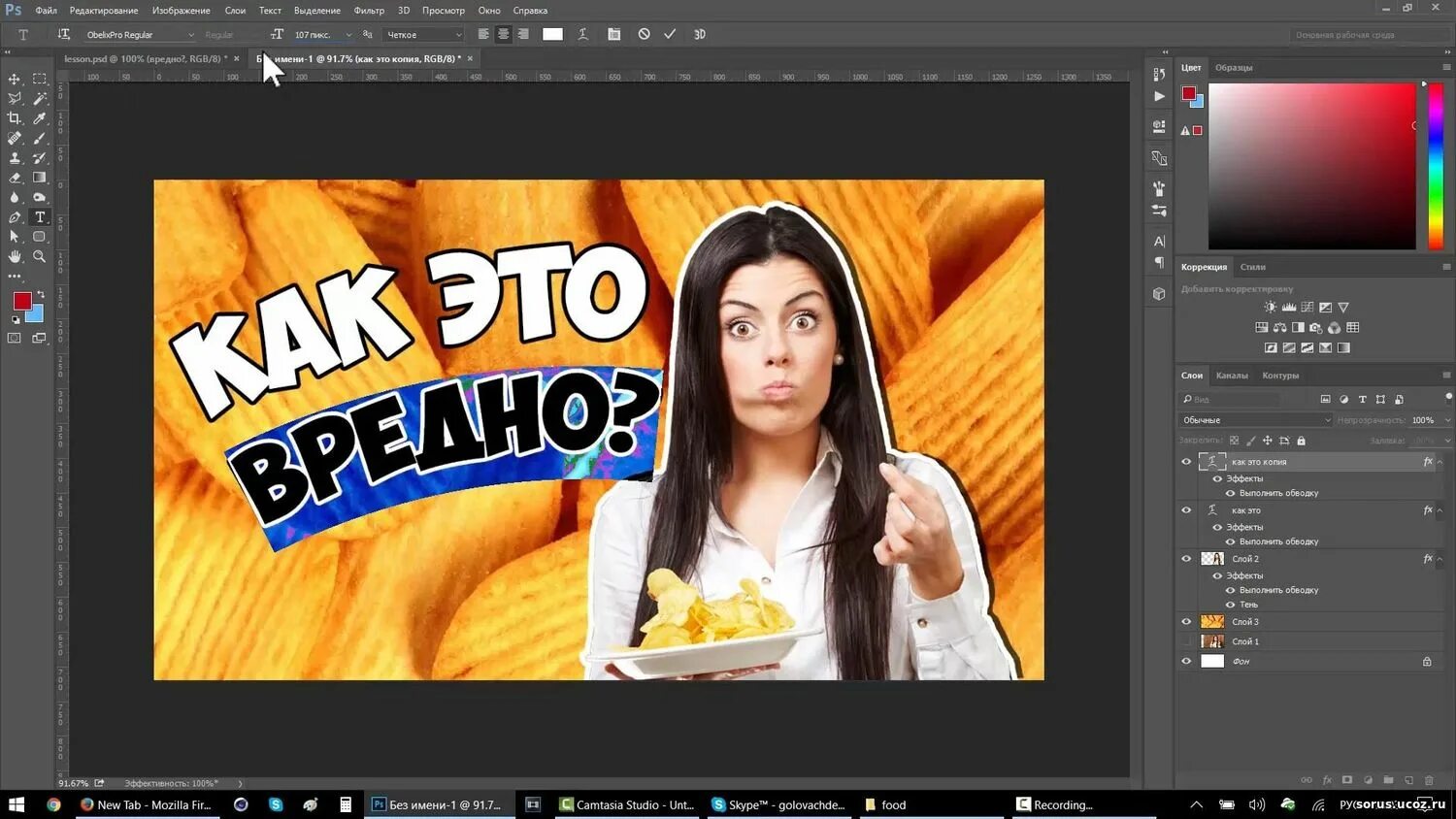Click the filter for text layers icon
This screenshot has width=1456, height=819.
[1362, 399]
